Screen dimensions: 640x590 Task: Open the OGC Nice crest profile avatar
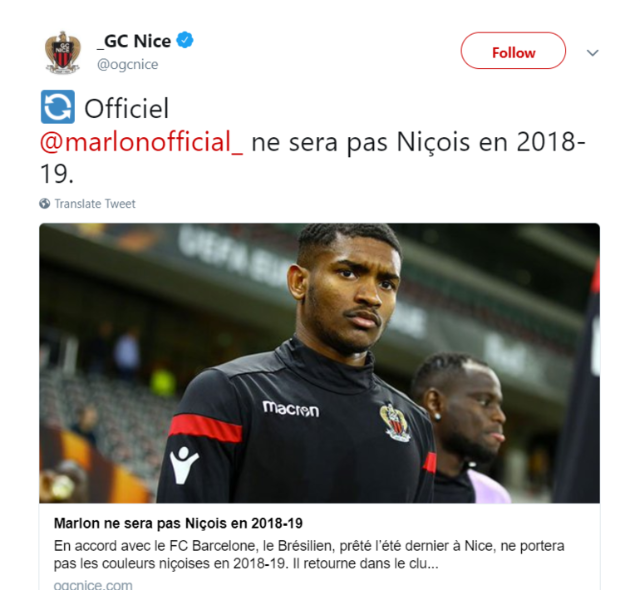pyautogui.click(x=62, y=52)
